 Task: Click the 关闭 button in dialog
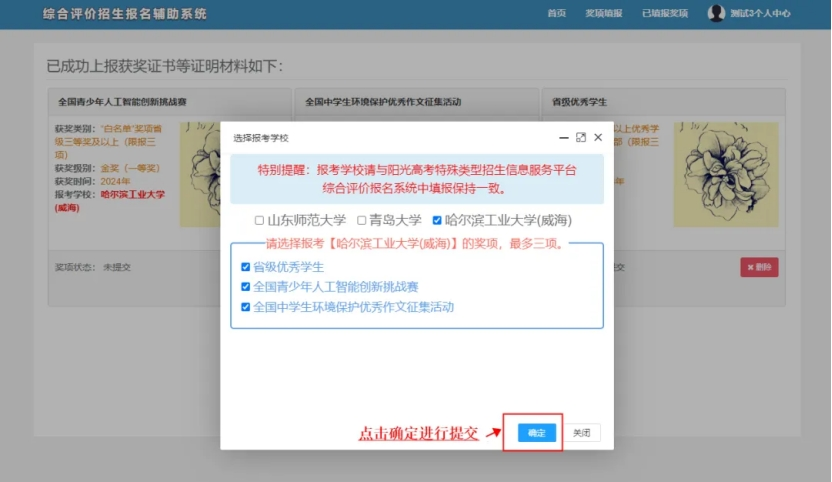pyautogui.click(x=582, y=433)
